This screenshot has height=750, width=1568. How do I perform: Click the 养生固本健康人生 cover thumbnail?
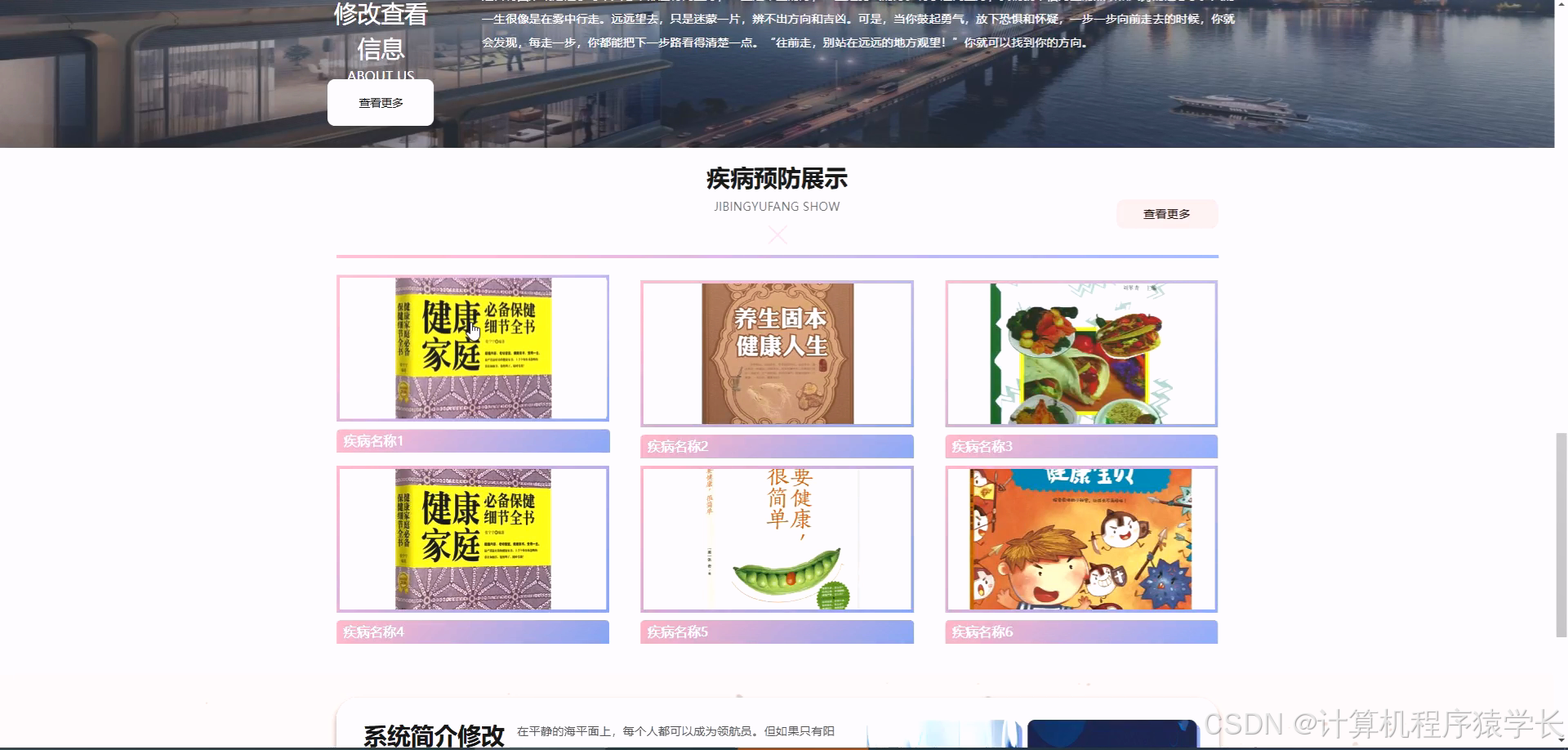pos(777,353)
